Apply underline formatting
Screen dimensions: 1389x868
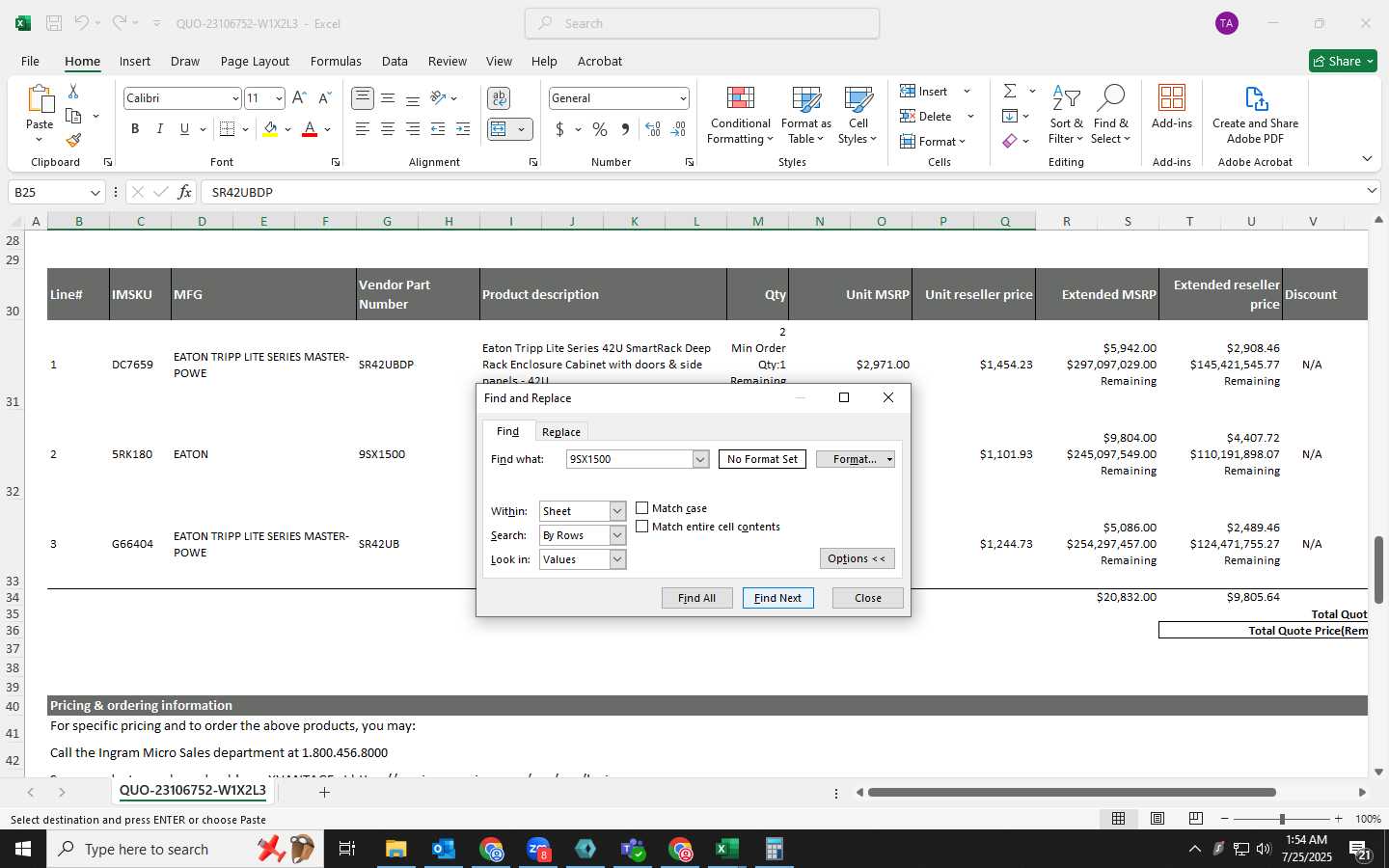coord(184,129)
